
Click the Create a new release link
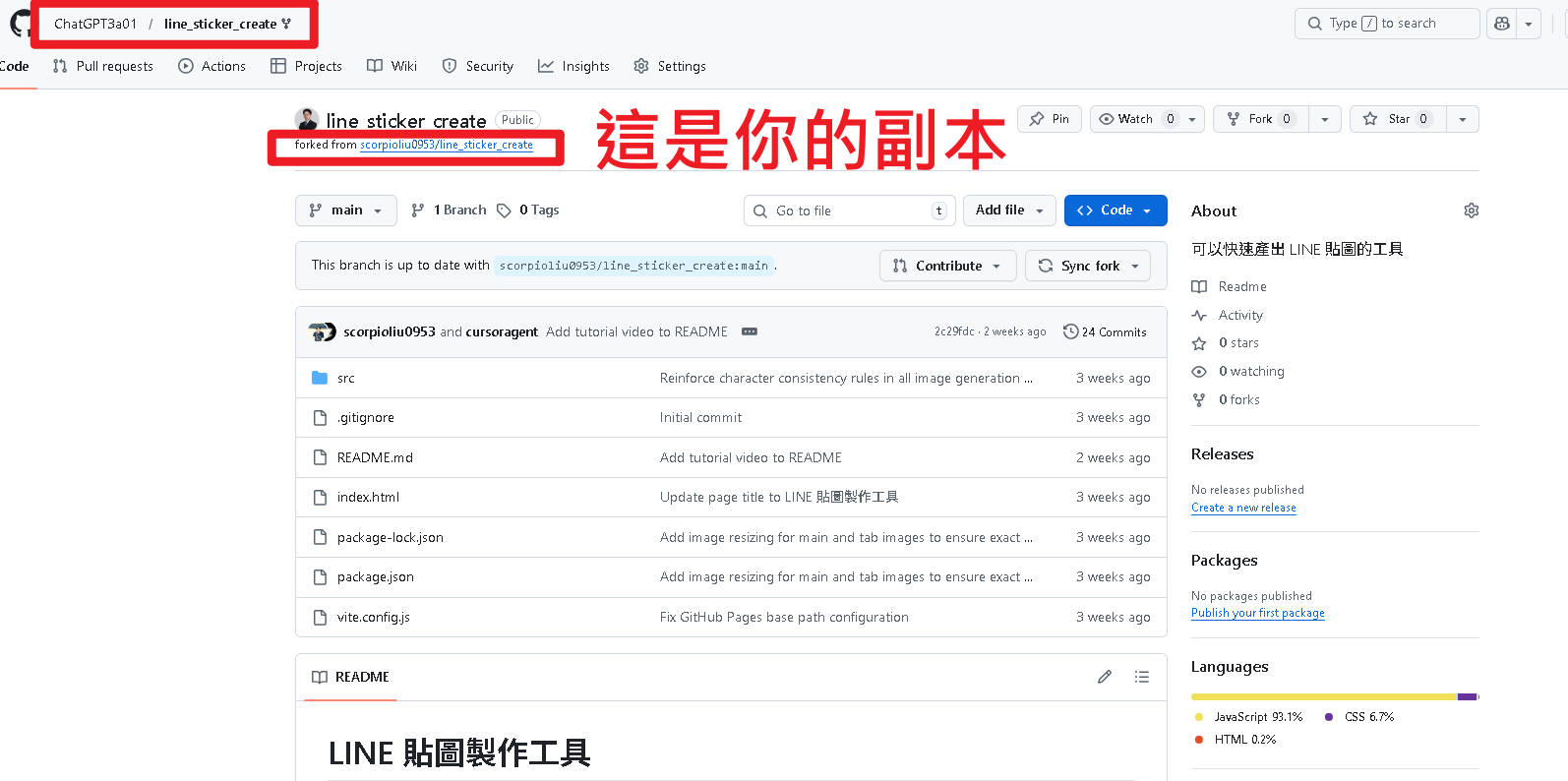pos(1243,508)
